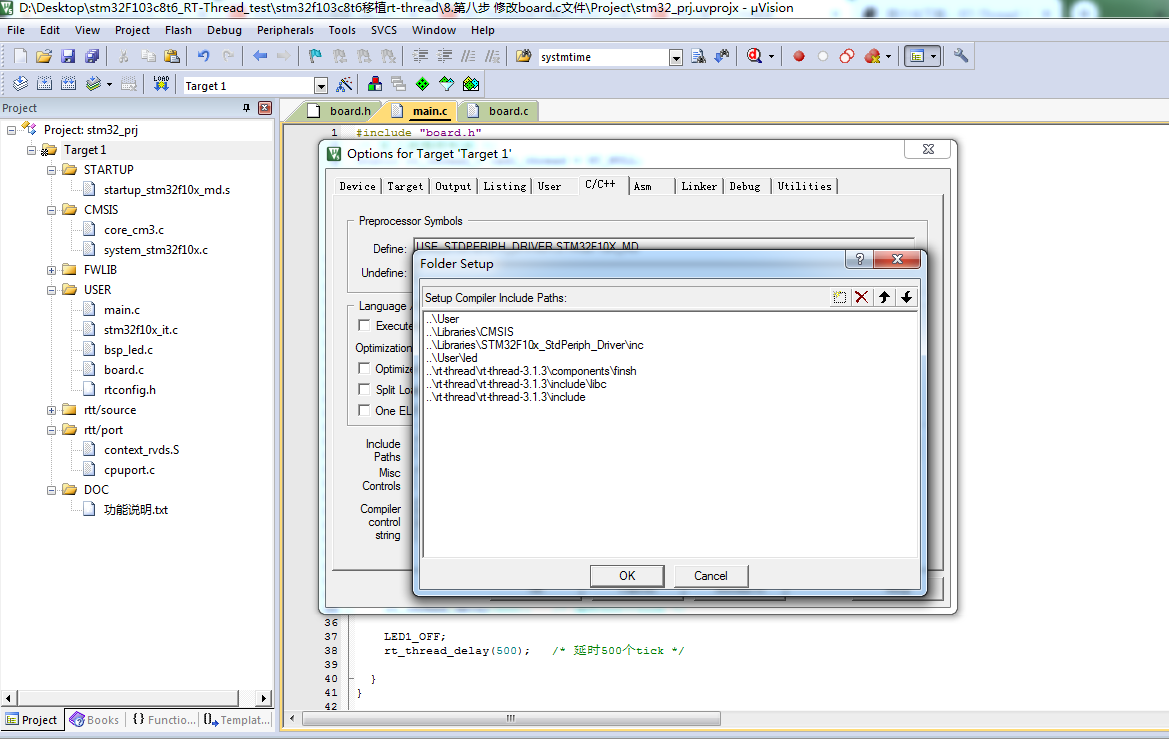Open the File menu

click(16, 30)
